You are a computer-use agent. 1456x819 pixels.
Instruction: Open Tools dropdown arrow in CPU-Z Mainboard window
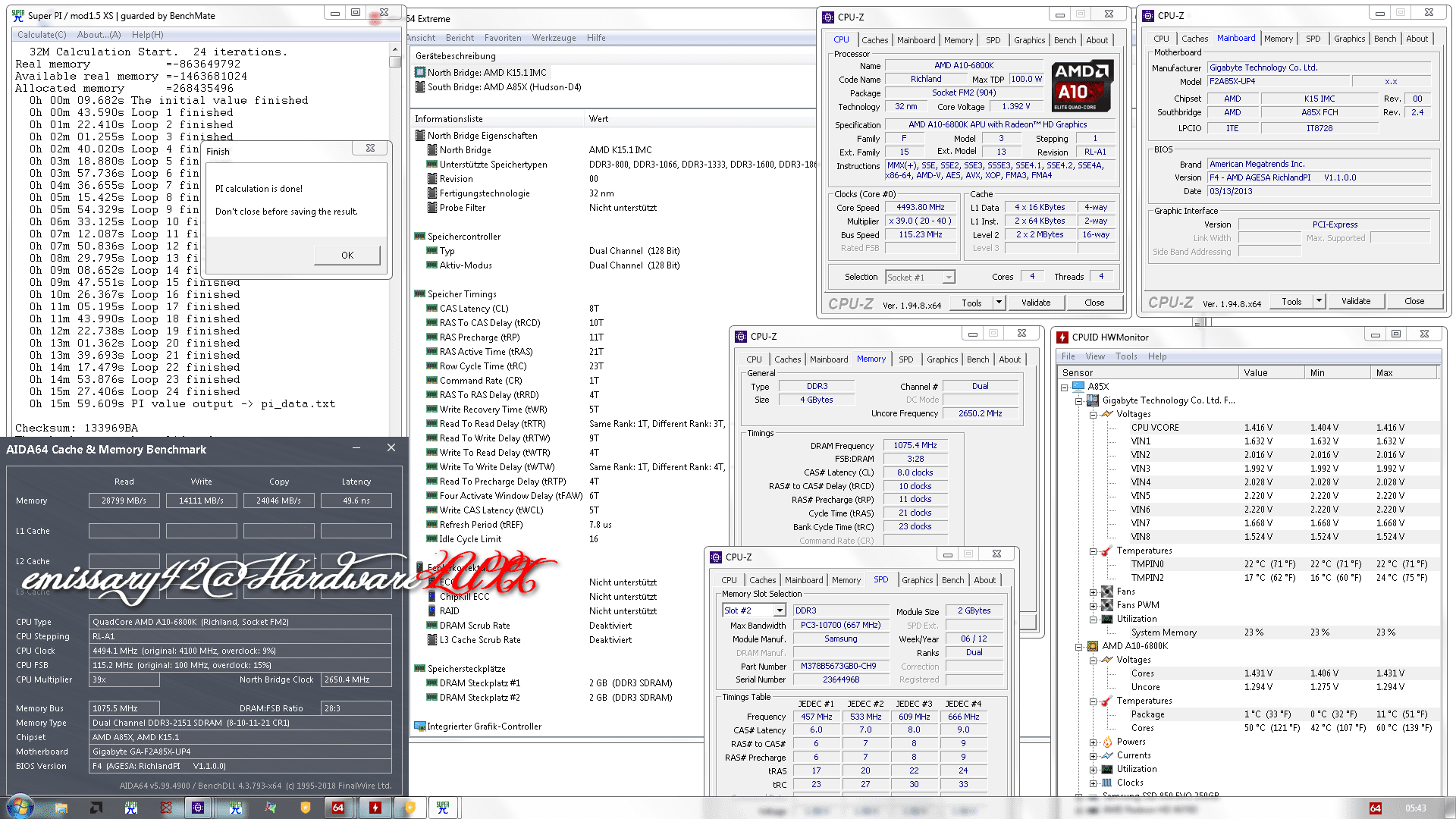(x=1319, y=301)
